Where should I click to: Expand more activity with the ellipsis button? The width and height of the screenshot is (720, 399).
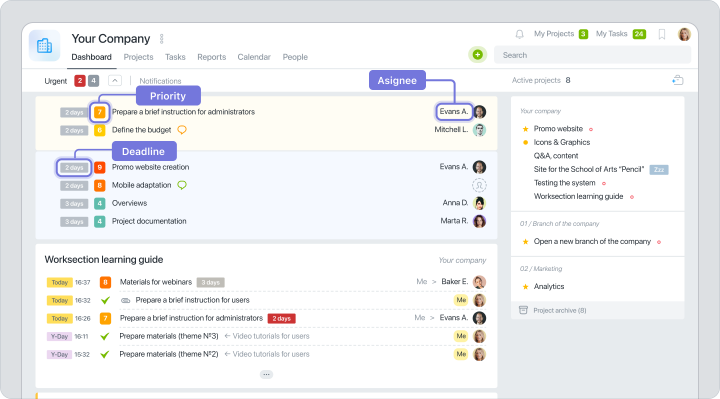point(266,374)
